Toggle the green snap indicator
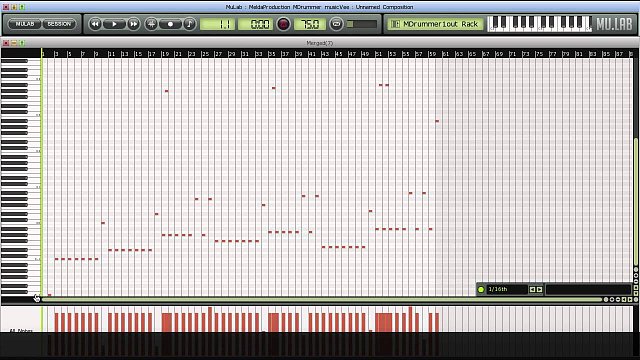Screen dimensions: 640x360 [481, 289]
